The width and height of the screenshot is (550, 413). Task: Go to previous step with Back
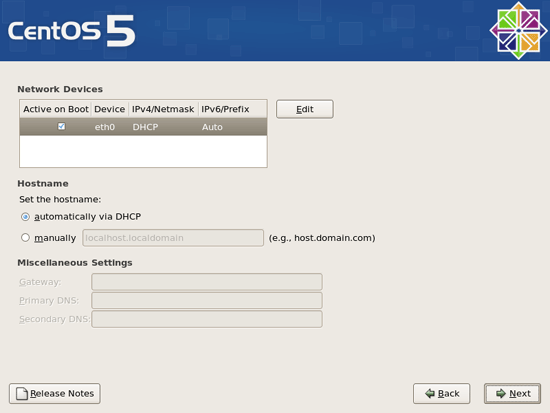coord(442,393)
